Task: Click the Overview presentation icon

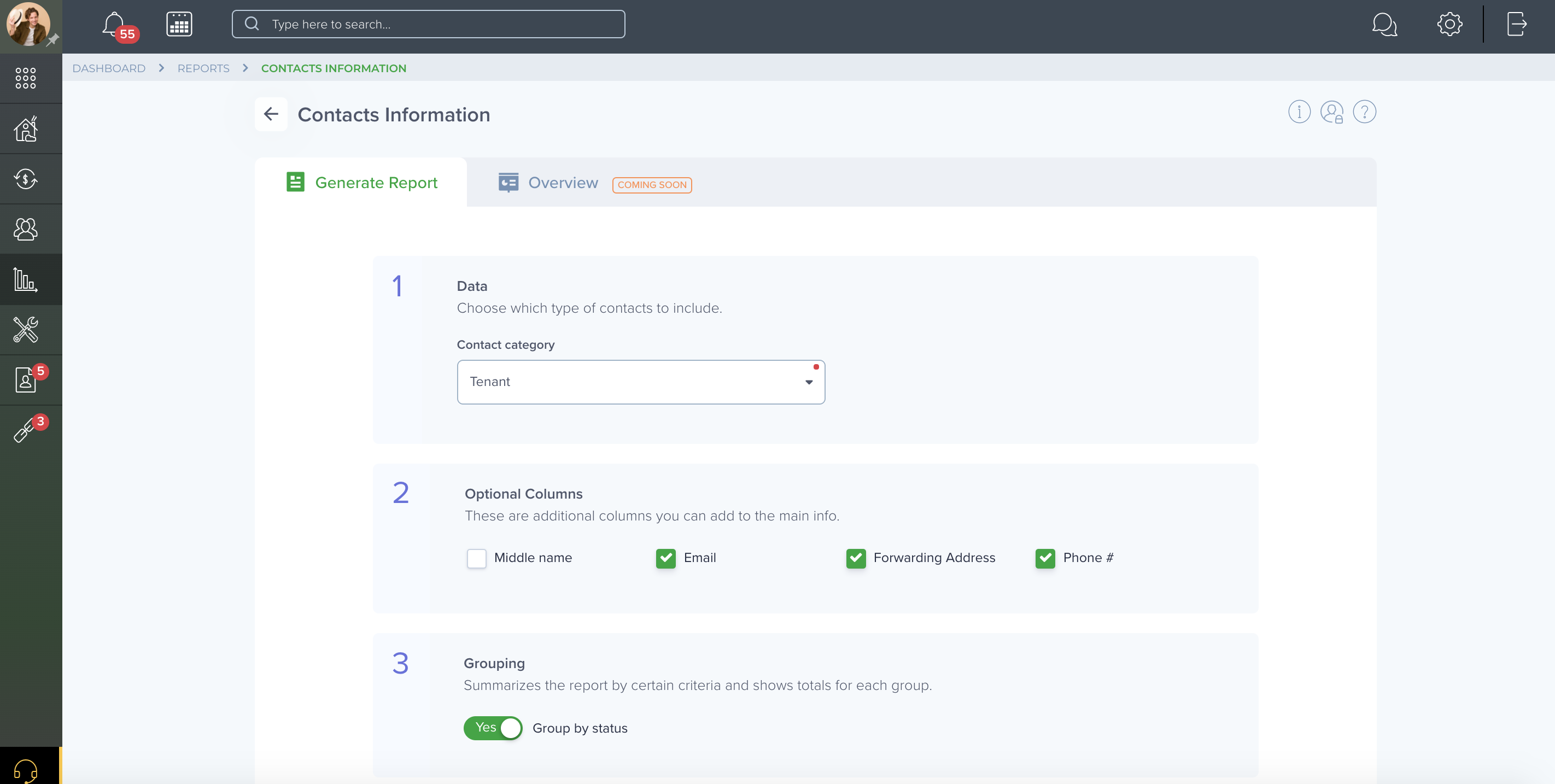Action: click(508, 182)
